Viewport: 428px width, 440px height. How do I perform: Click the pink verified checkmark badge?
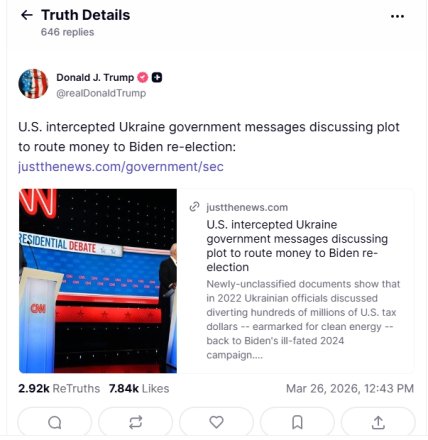pos(143,77)
